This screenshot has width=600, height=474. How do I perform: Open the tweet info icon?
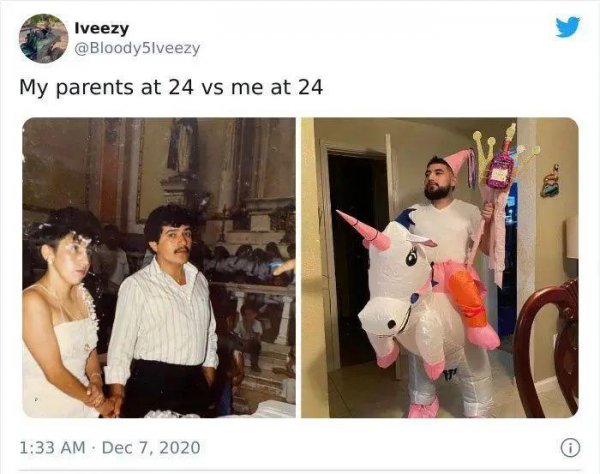pos(570,448)
